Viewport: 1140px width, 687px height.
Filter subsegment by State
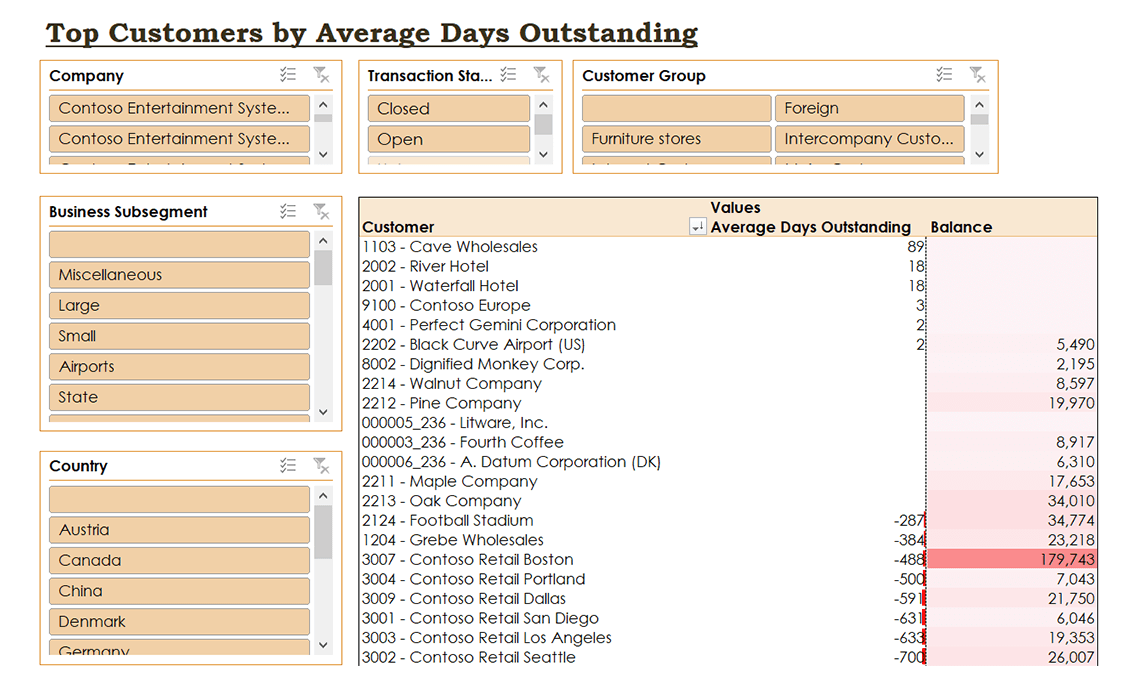(x=180, y=397)
